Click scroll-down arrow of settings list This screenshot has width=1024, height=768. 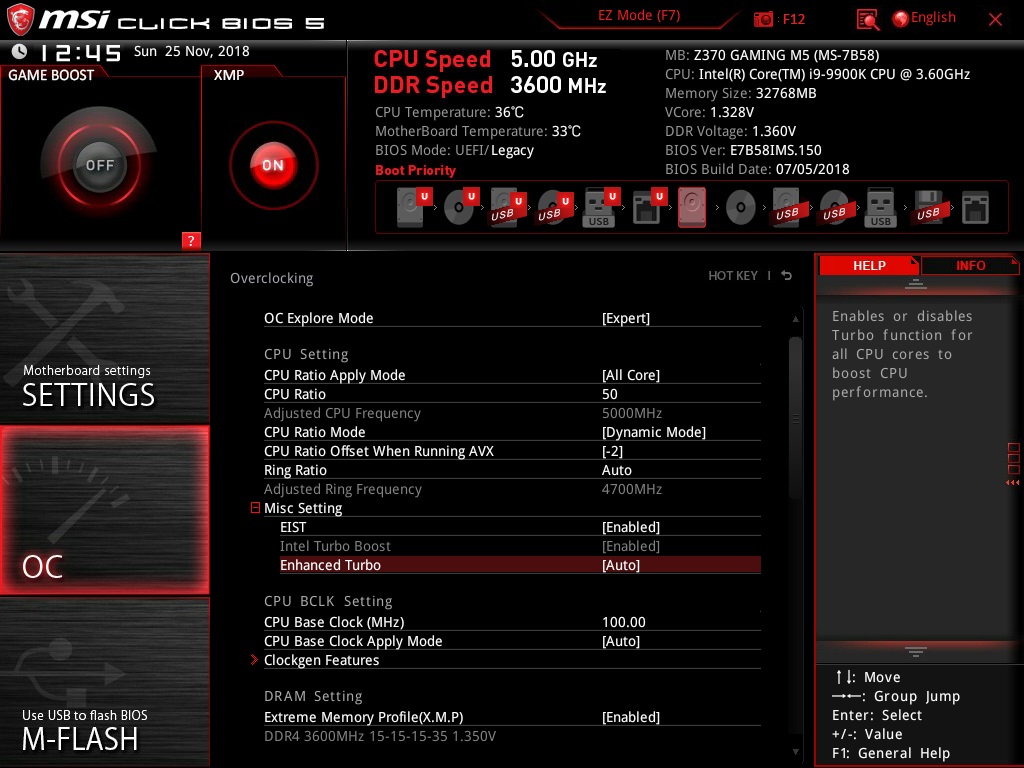[795, 752]
